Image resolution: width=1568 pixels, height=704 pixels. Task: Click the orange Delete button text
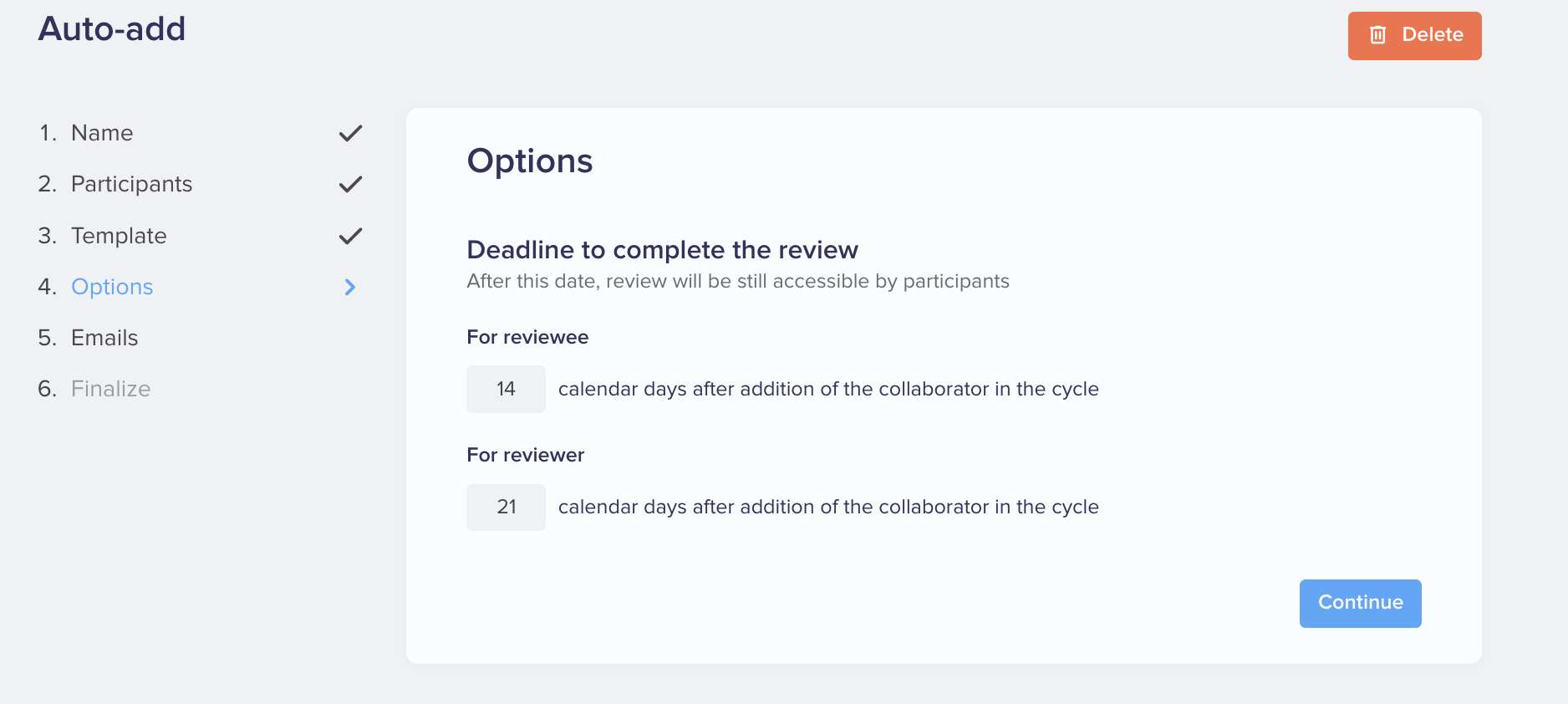point(1433,35)
